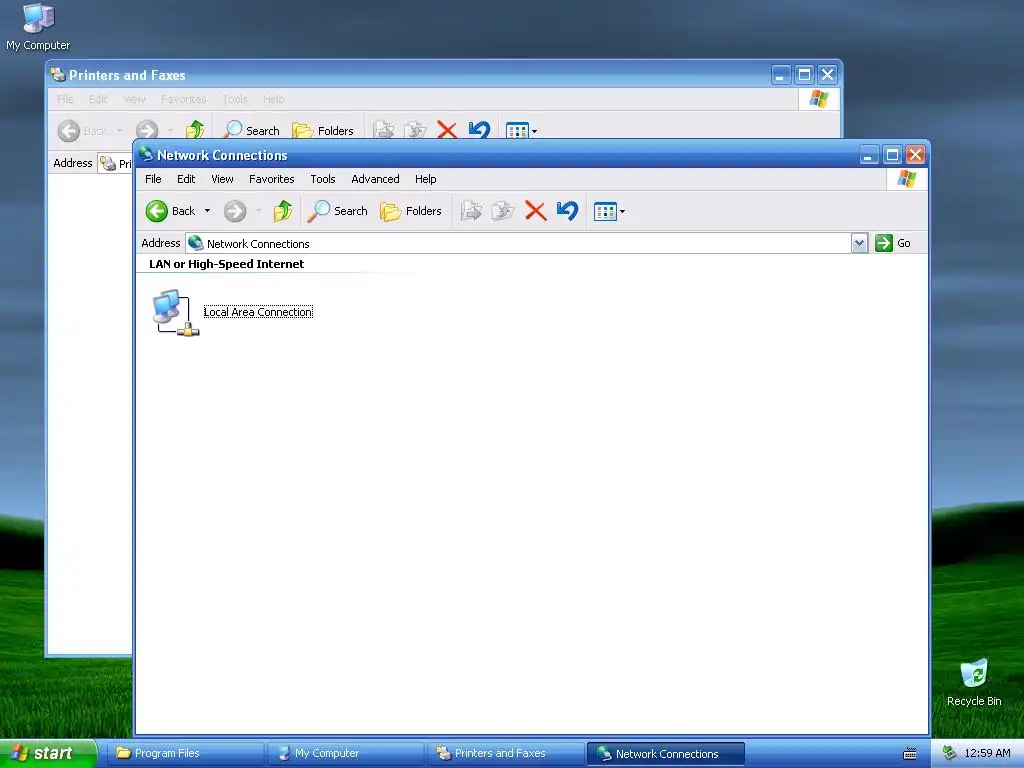Open Search in Network Connections toolbar
Image resolution: width=1024 pixels, height=768 pixels.
click(338, 211)
